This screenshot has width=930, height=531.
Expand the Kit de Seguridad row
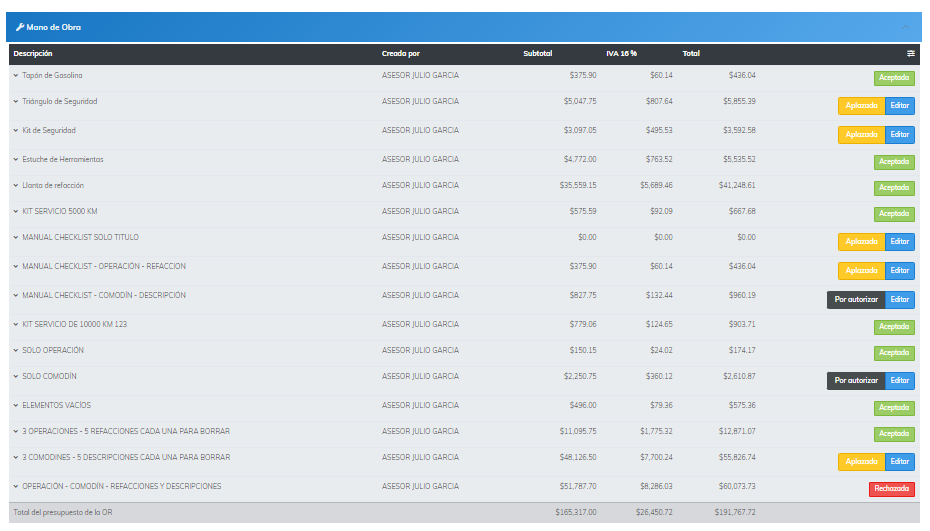pos(16,131)
